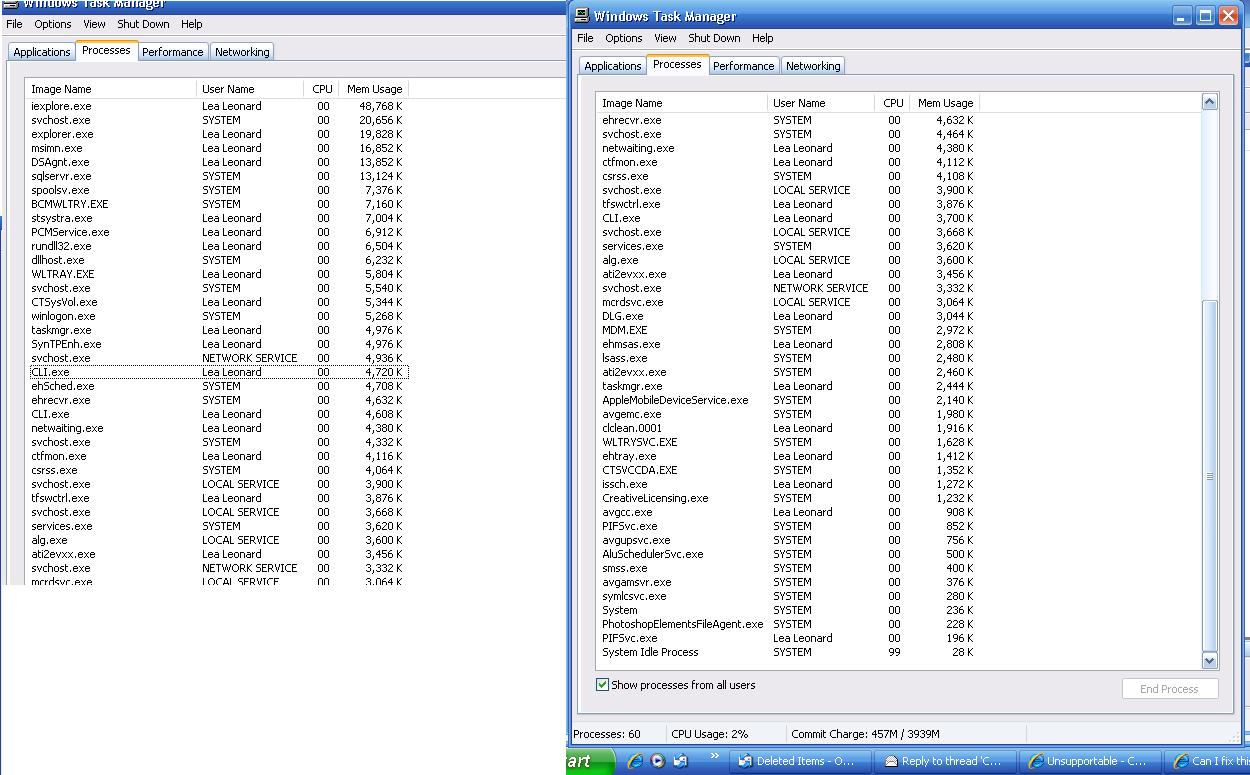Expand the quick launch overflow chevron
Viewport: 1250px width, 775px height.
[714, 756]
